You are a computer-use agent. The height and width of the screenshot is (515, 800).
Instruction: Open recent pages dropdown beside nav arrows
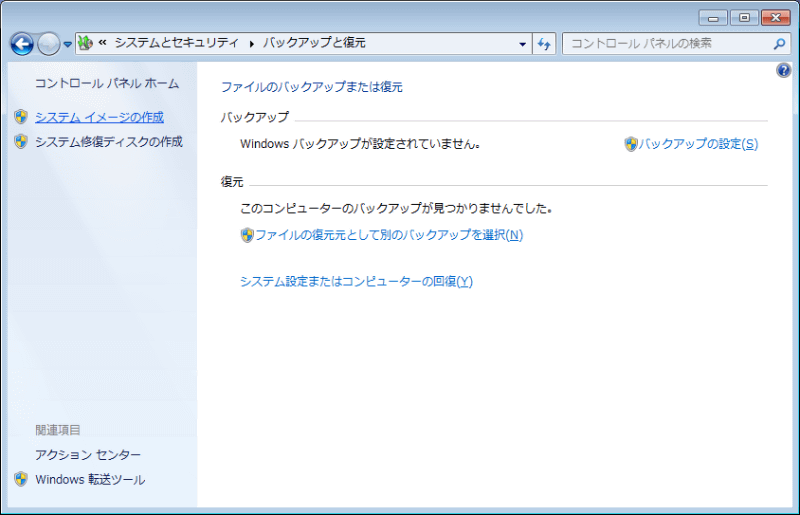click(x=67, y=44)
